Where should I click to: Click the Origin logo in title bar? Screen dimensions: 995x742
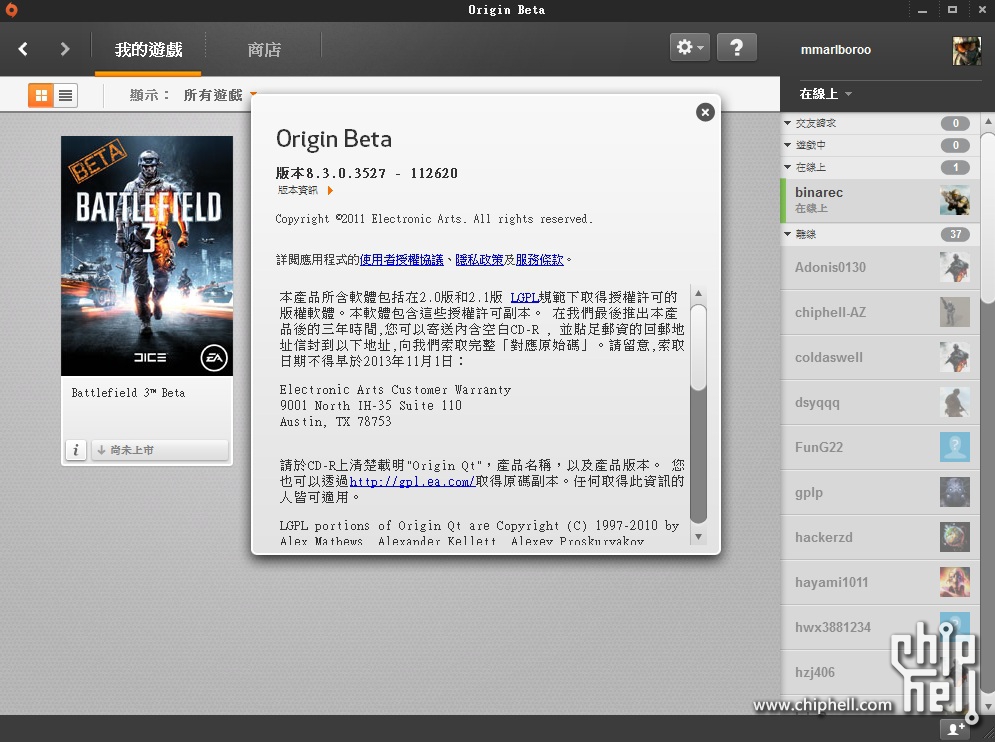[11, 10]
